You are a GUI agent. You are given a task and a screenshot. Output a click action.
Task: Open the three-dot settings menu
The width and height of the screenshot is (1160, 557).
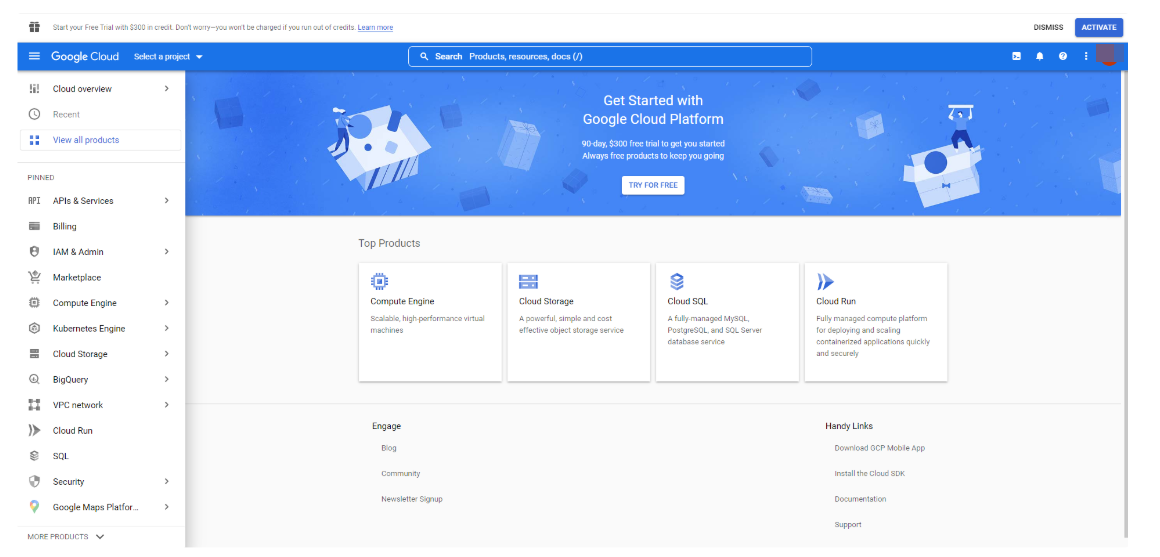pos(1085,56)
